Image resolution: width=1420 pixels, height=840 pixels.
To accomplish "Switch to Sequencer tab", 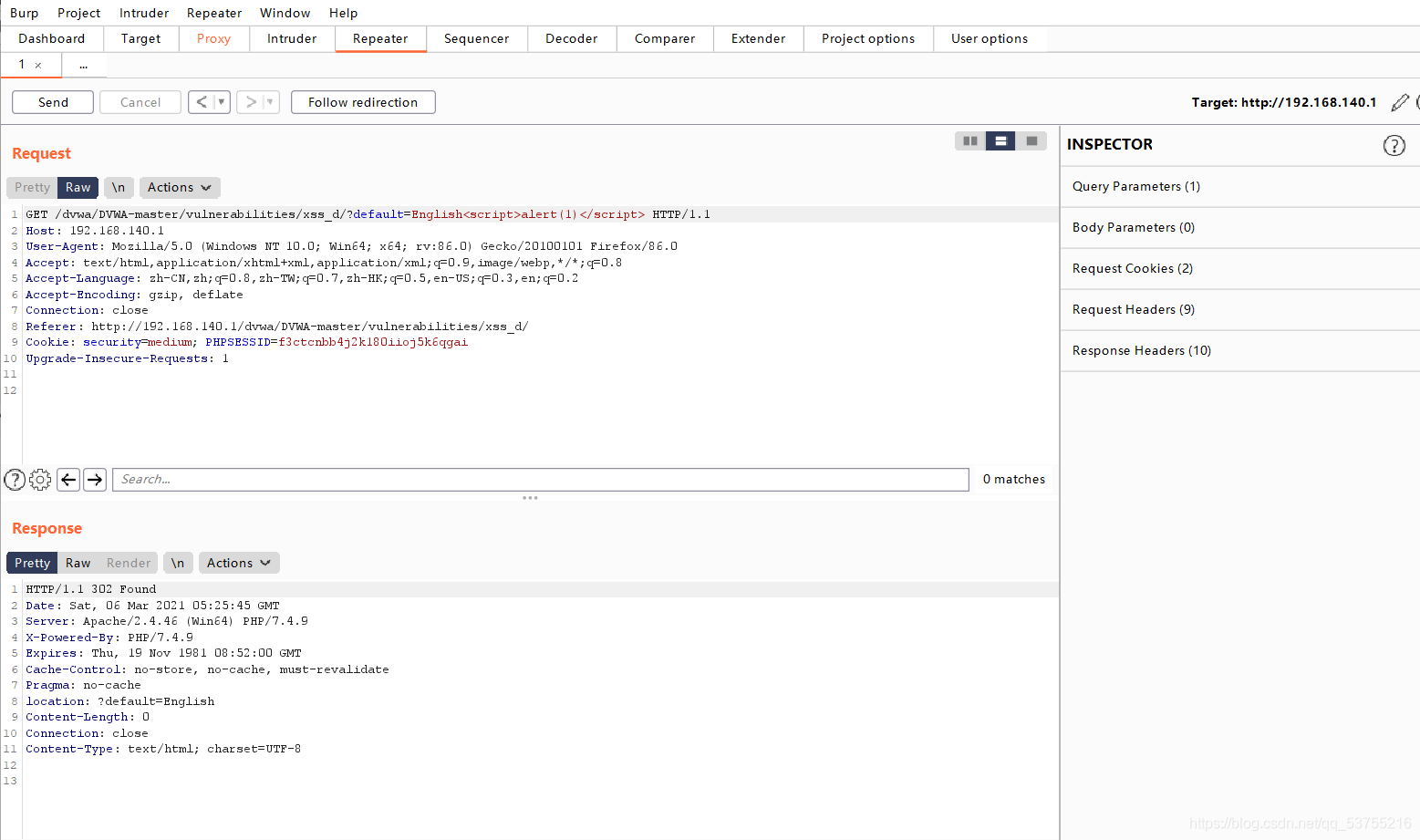I will [x=477, y=38].
